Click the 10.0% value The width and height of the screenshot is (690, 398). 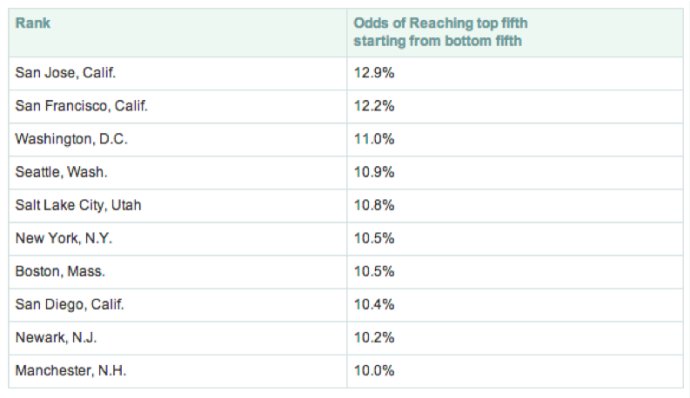pos(374,370)
